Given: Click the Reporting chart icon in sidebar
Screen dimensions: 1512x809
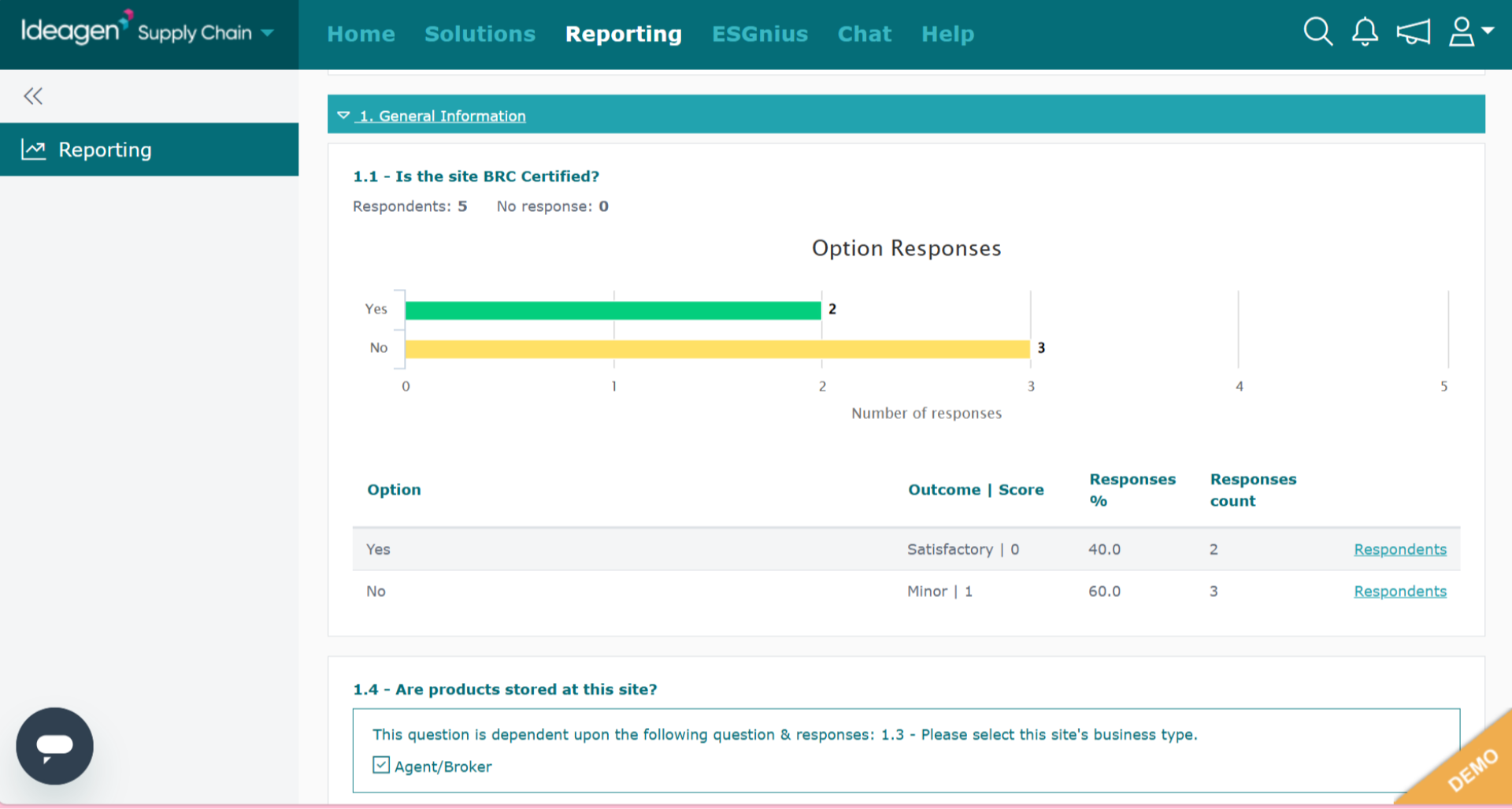Looking at the screenshot, I should [34, 150].
